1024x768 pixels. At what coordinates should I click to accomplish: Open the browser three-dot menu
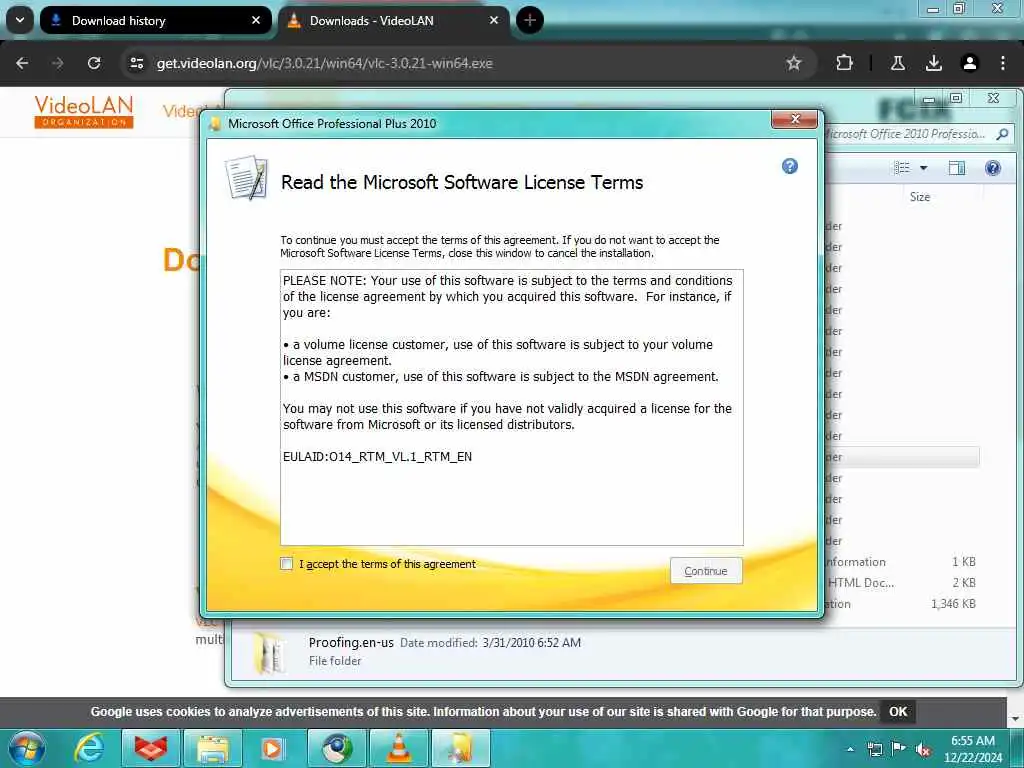(1003, 63)
